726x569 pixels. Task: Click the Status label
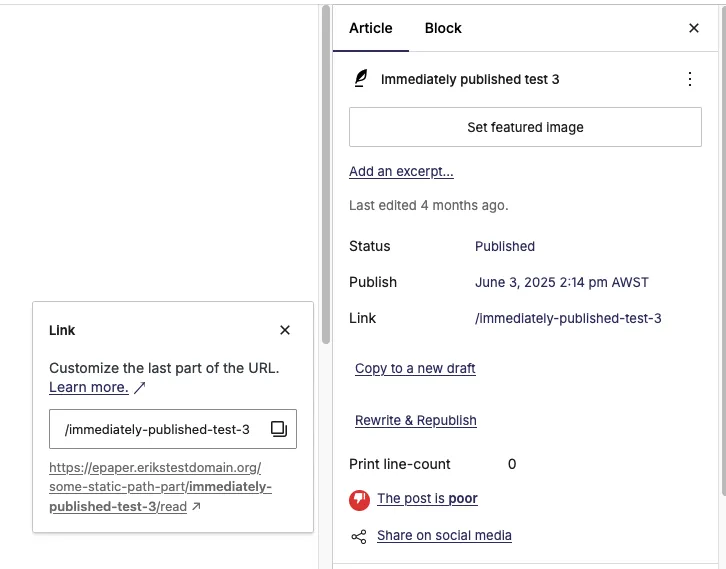point(369,246)
